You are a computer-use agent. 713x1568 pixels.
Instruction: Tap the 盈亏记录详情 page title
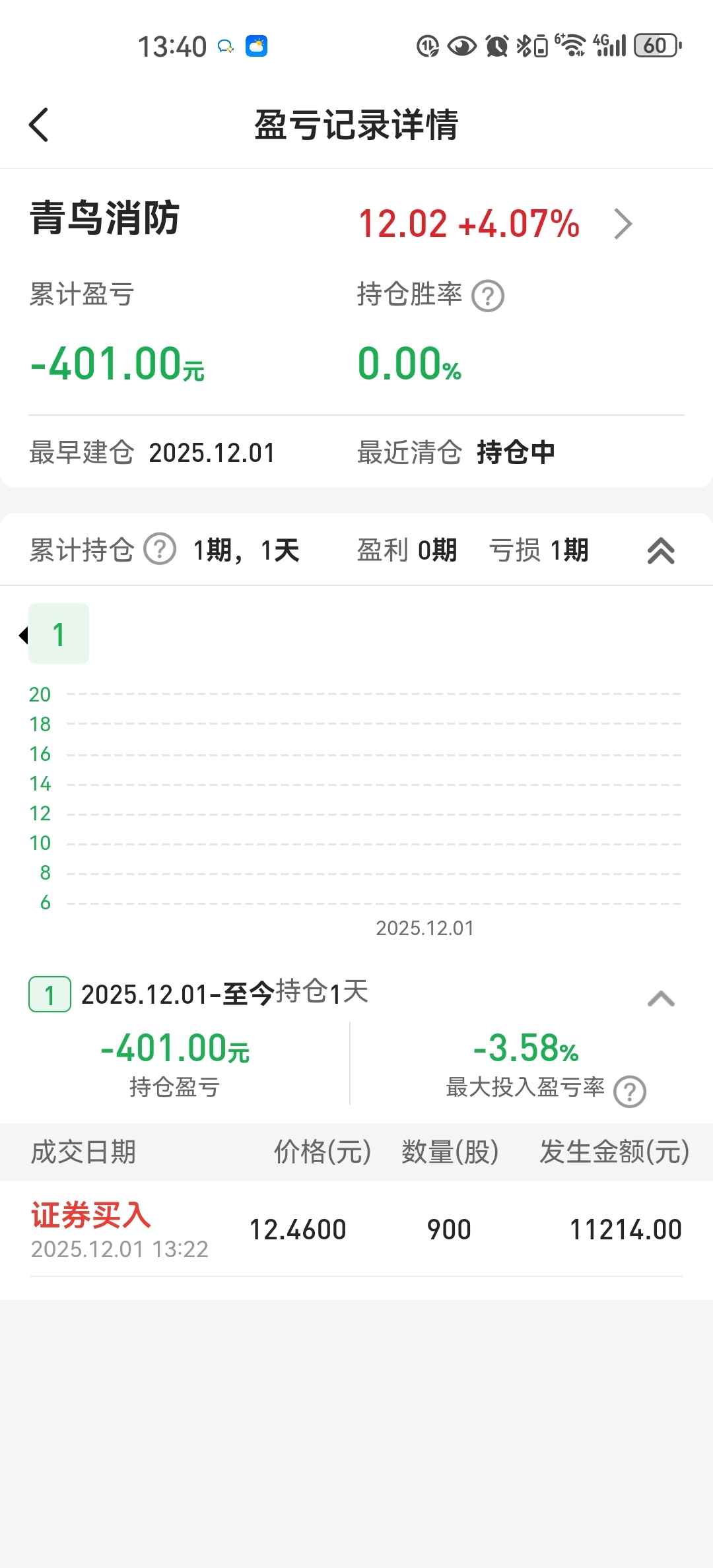click(x=356, y=125)
